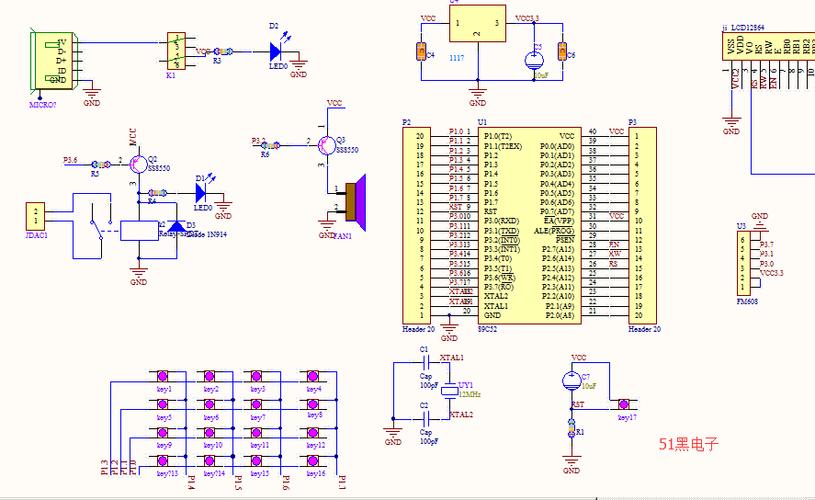
Task: Select the ALE(PROG) pin label on U1
Action: pos(554,230)
